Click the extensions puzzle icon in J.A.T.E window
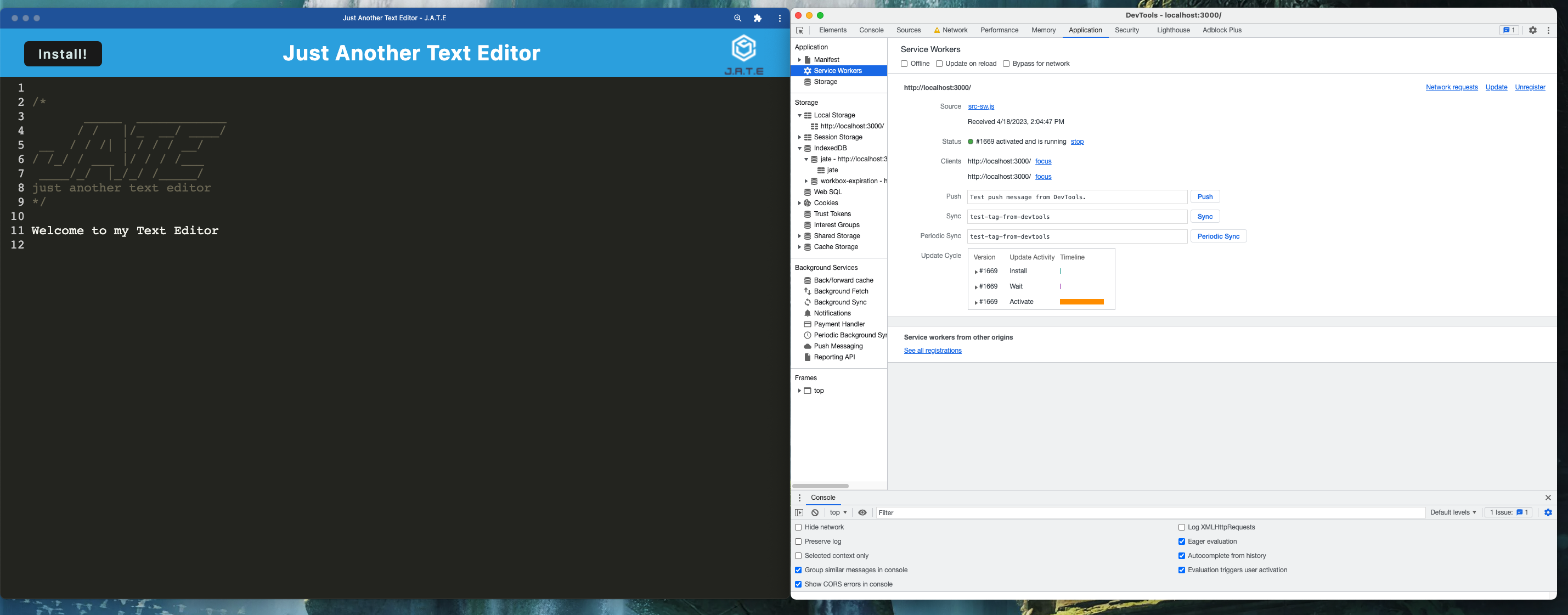Viewport: 1568px width, 615px height. coord(758,18)
